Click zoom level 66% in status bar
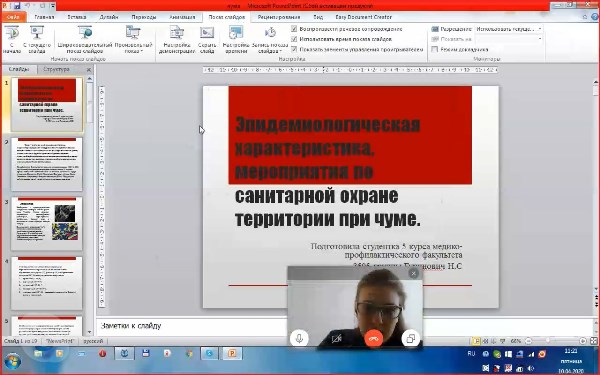This screenshot has height=375, width=600. [x=515, y=341]
